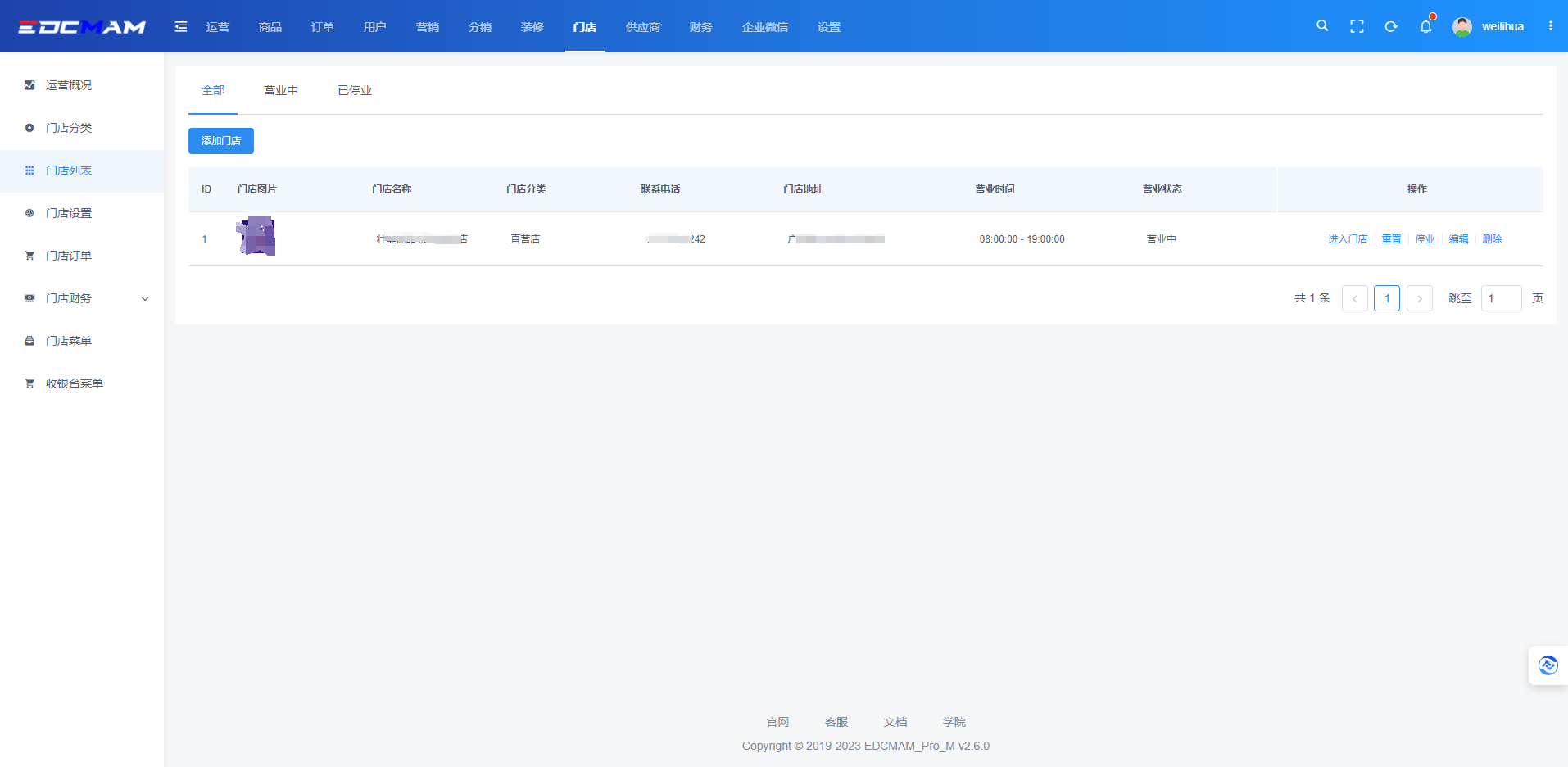Go to previous page arrow
This screenshot has width=1568, height=767.
pyautogui.click(x=1355, y=298)
